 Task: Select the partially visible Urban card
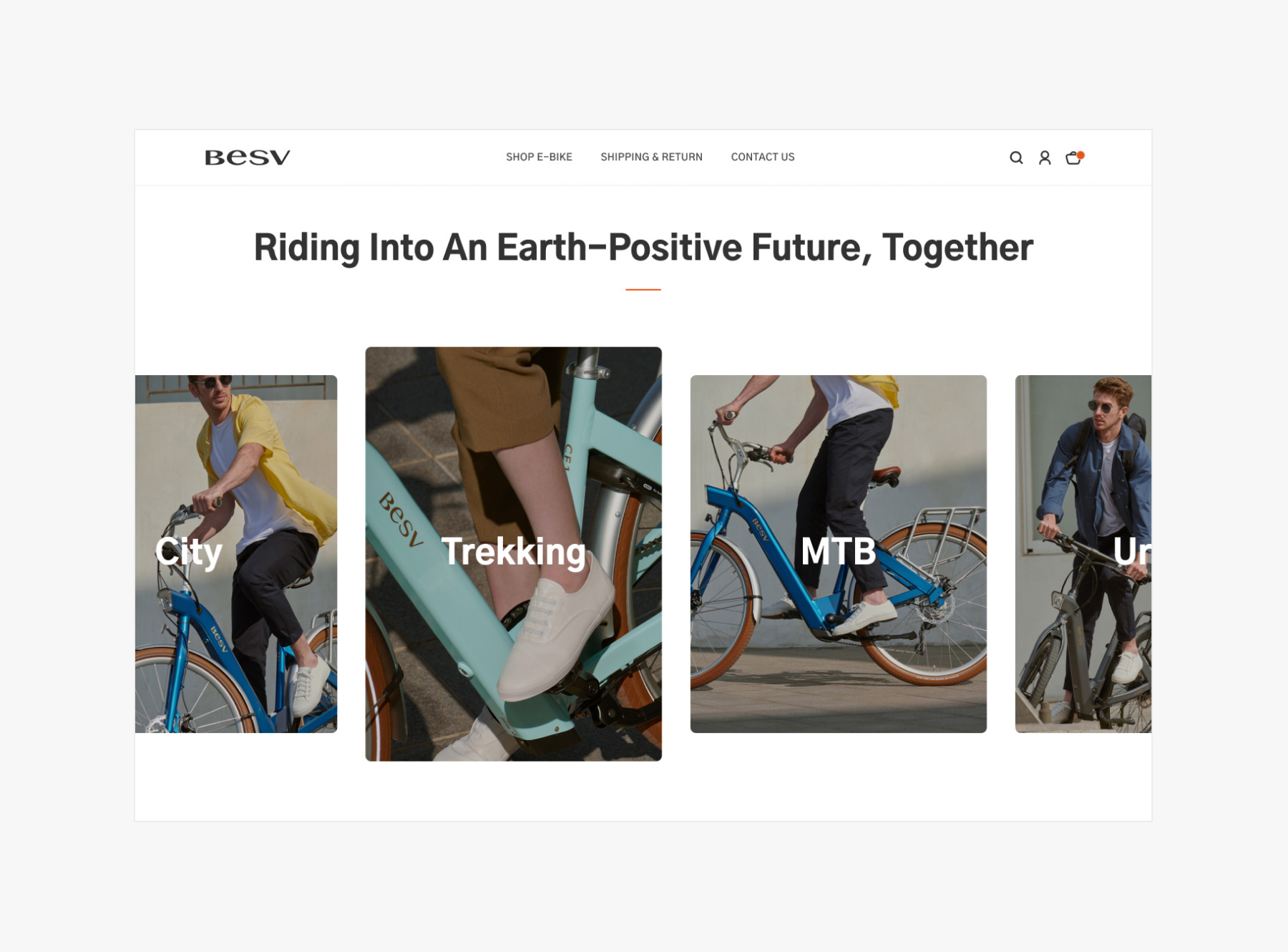pos(1083,553)
